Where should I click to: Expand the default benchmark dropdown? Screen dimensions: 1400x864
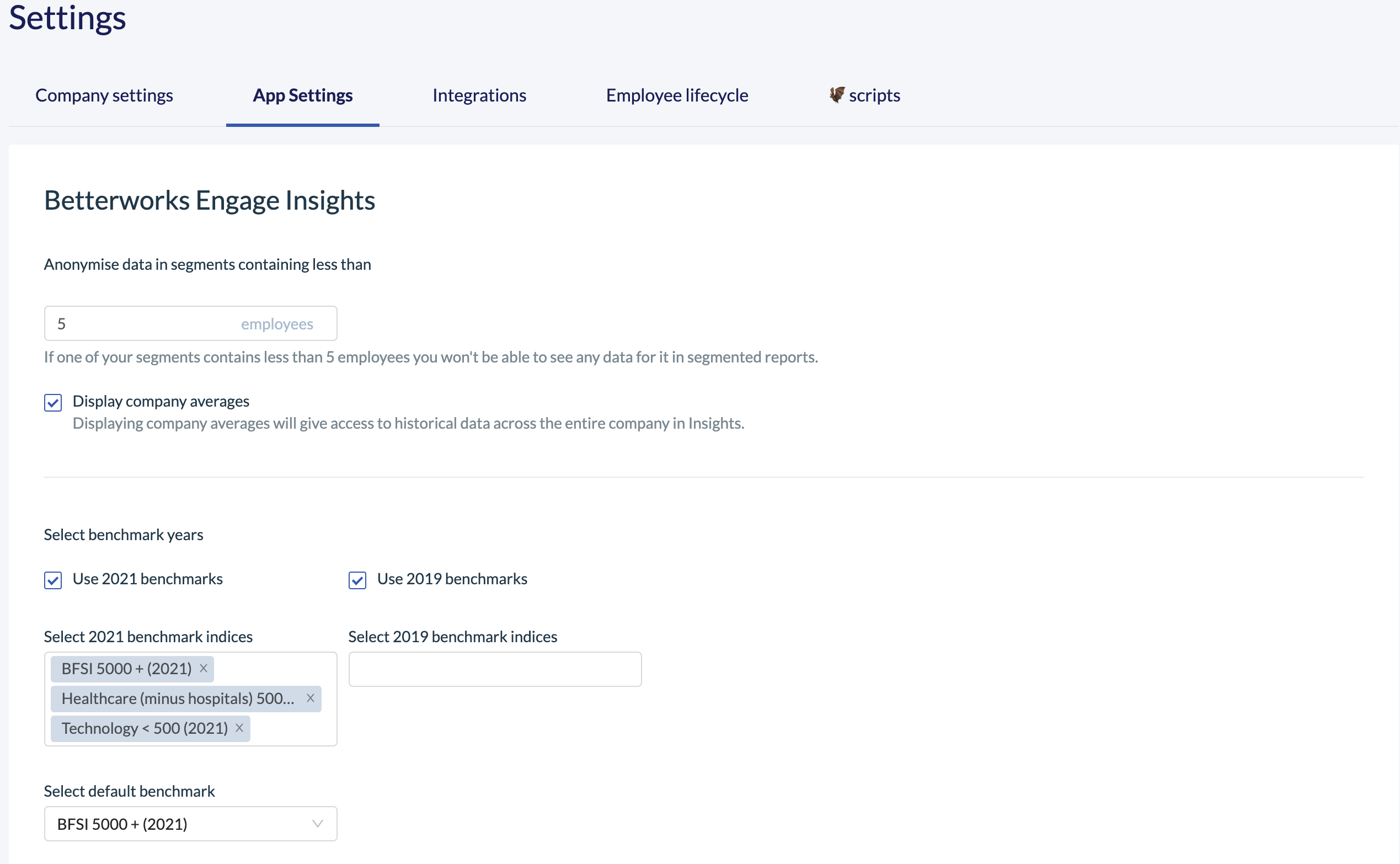click(x=190, y=823)
